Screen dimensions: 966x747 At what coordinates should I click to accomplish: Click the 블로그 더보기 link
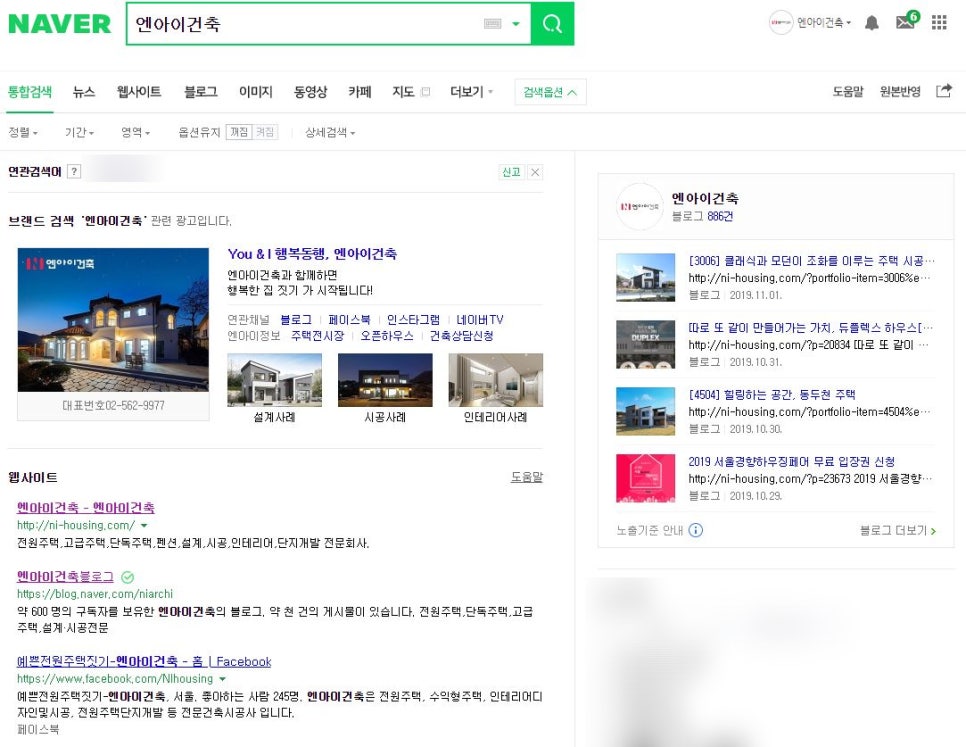coord(898,530)
